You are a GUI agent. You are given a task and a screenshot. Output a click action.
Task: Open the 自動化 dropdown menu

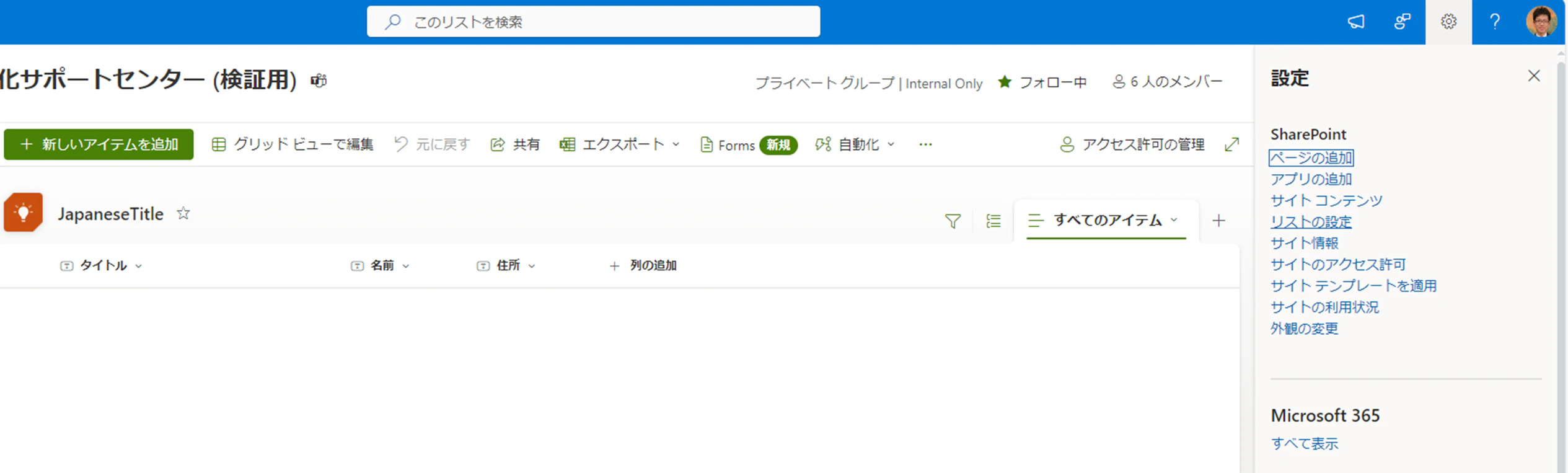click(855, 144)
